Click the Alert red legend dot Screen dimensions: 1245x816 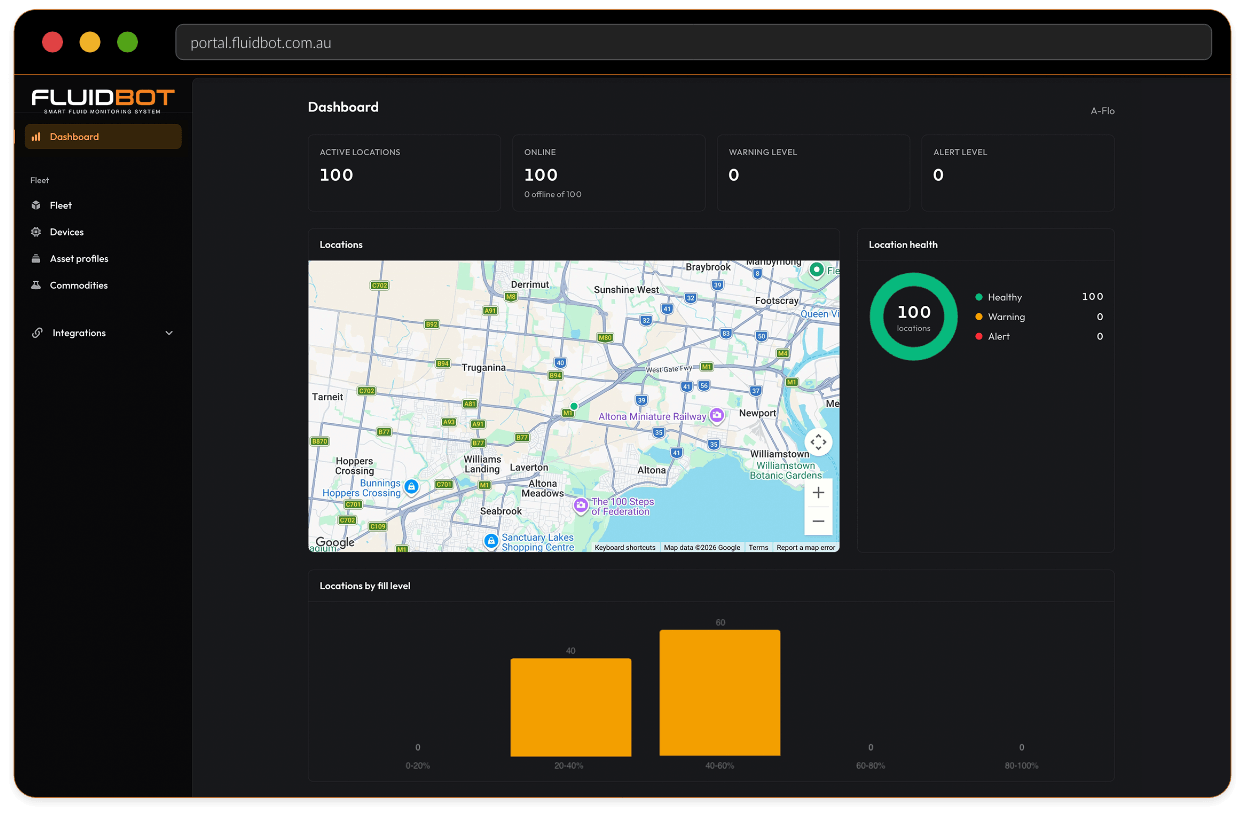point(979,337)
